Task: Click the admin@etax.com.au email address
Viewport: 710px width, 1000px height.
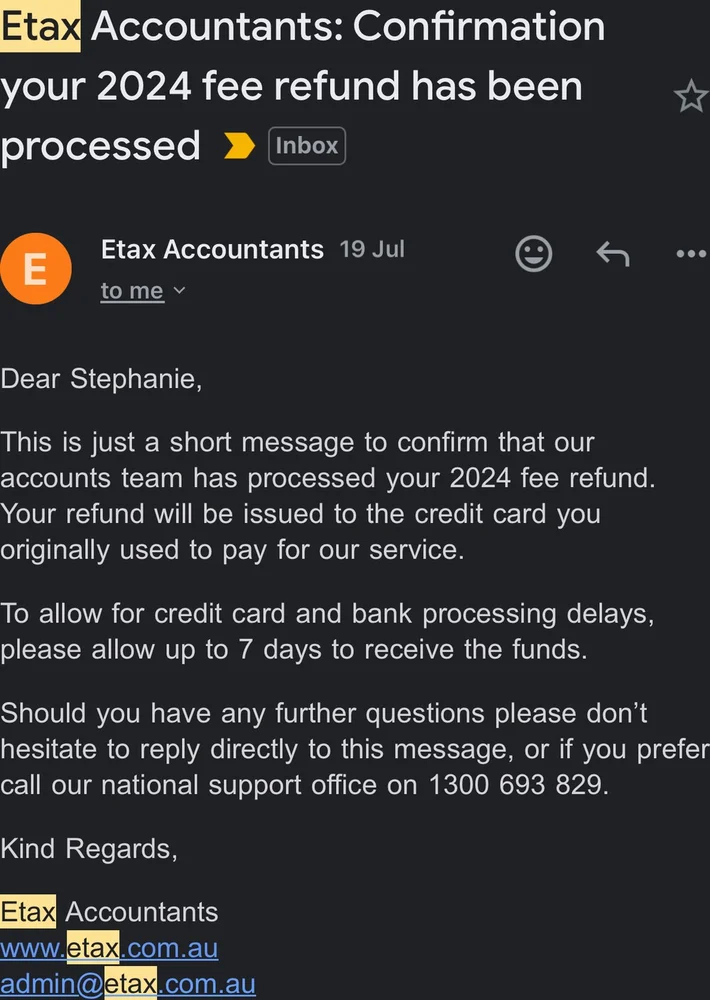Action: point(128,984)
